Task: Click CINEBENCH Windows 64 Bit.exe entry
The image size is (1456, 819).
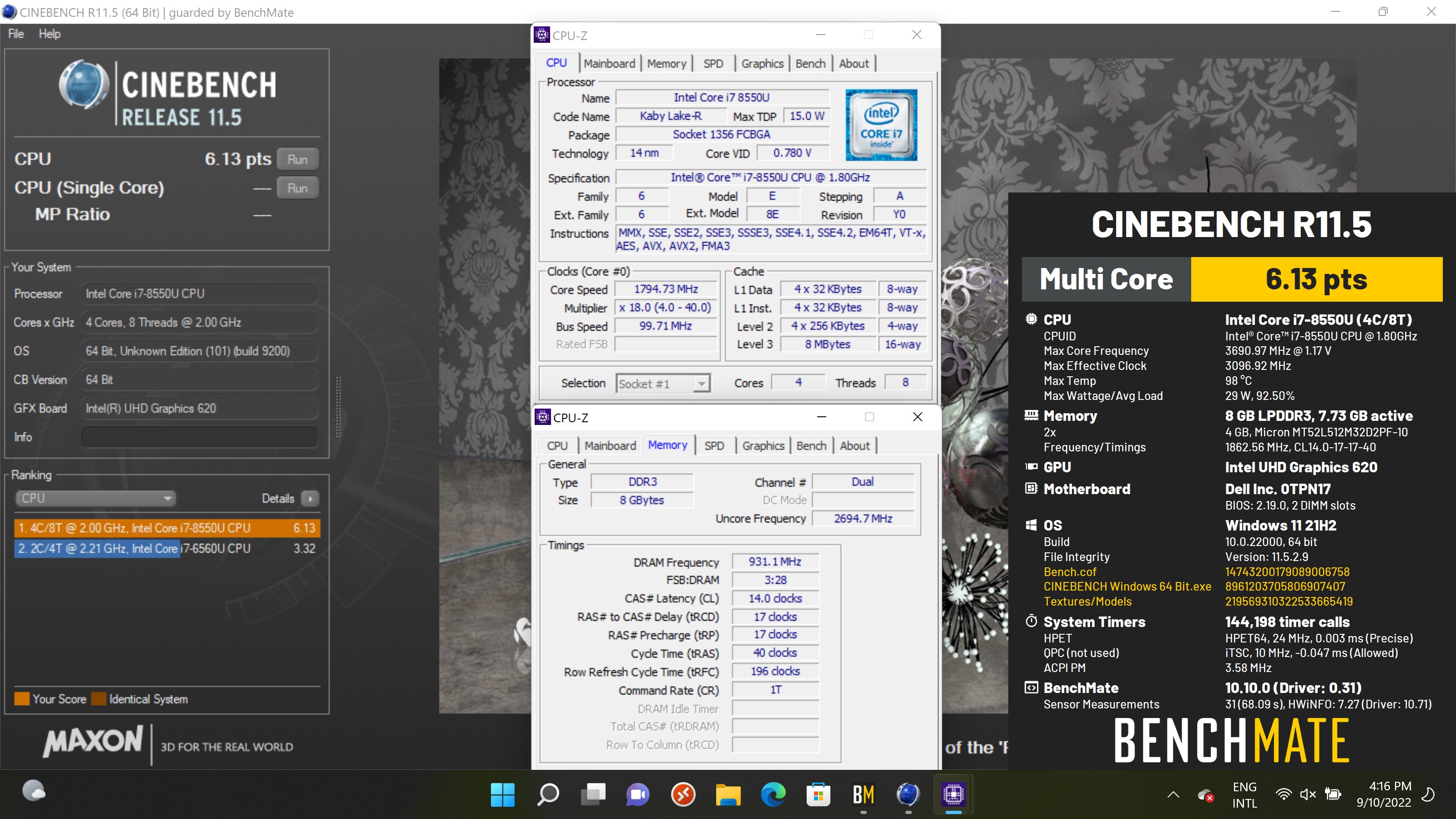Action: [1127, 586]
